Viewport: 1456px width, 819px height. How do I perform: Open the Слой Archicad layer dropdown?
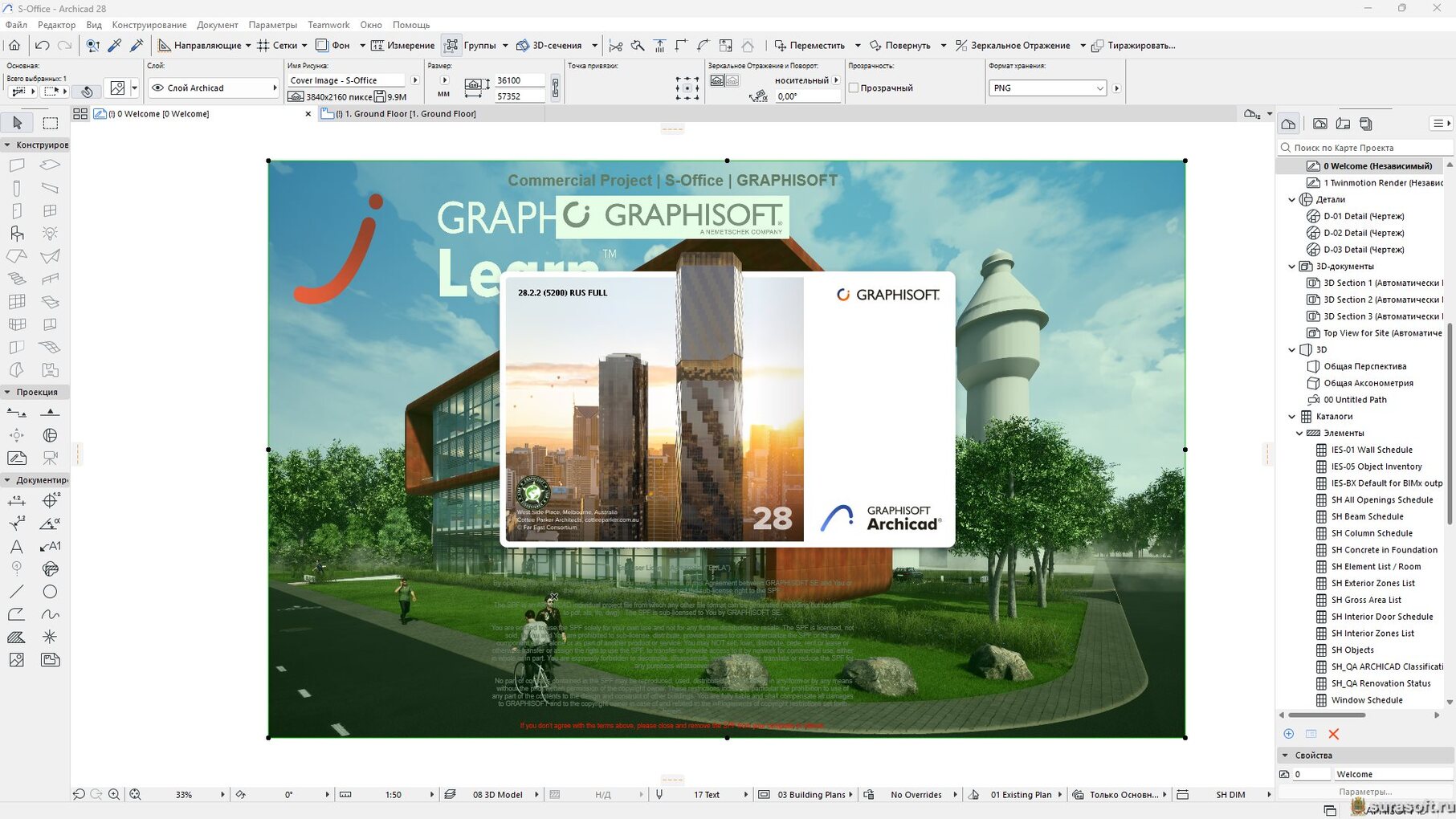pyautogui.click(x=214, y=88)
